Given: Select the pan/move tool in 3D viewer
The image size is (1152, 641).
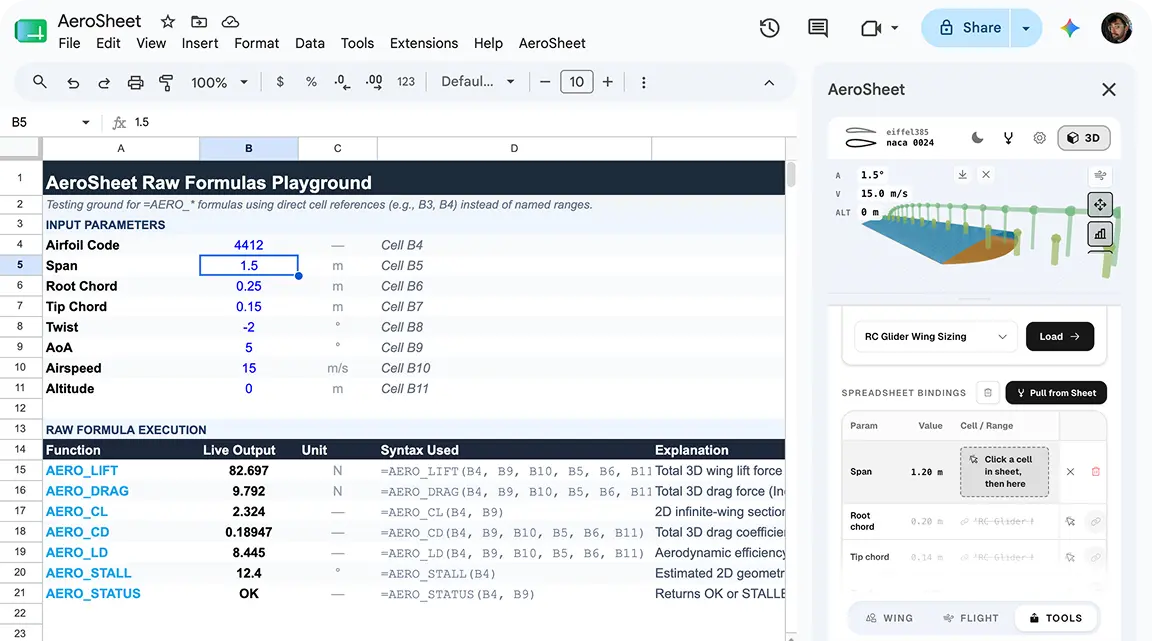Looking at the screenshot, I should click(1100, 204).
